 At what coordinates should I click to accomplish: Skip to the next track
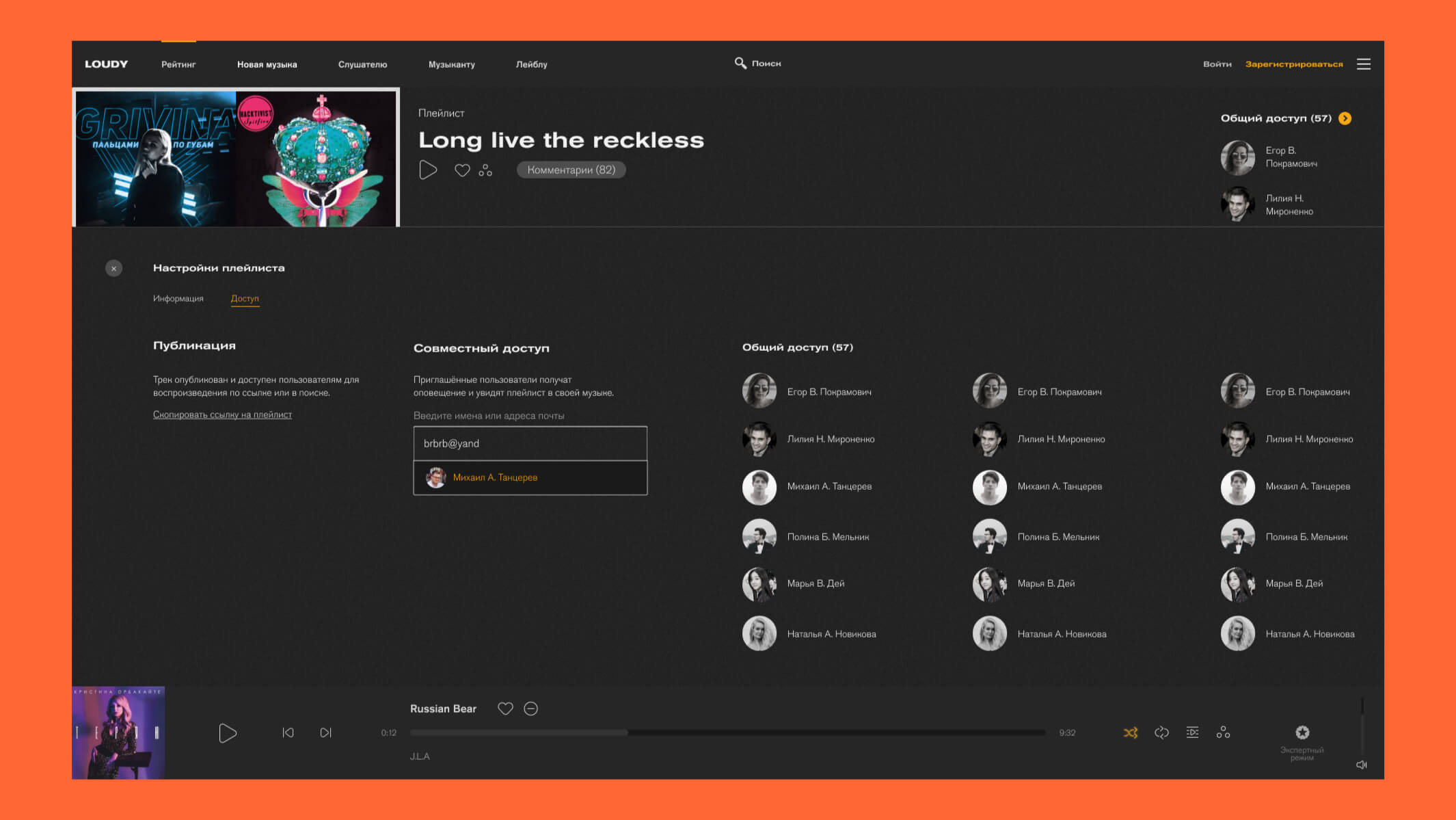click(326, 732)
